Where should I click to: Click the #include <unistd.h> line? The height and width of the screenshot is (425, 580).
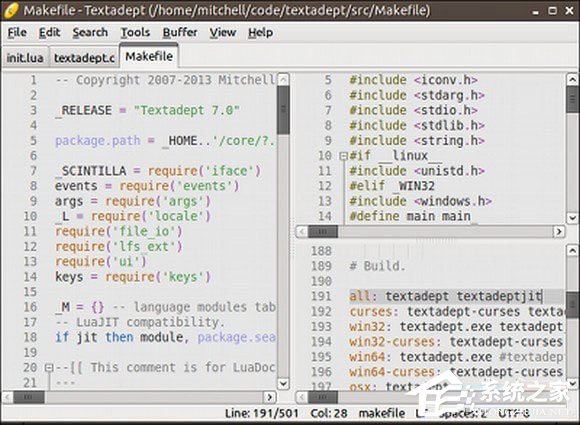coord(417,171)
